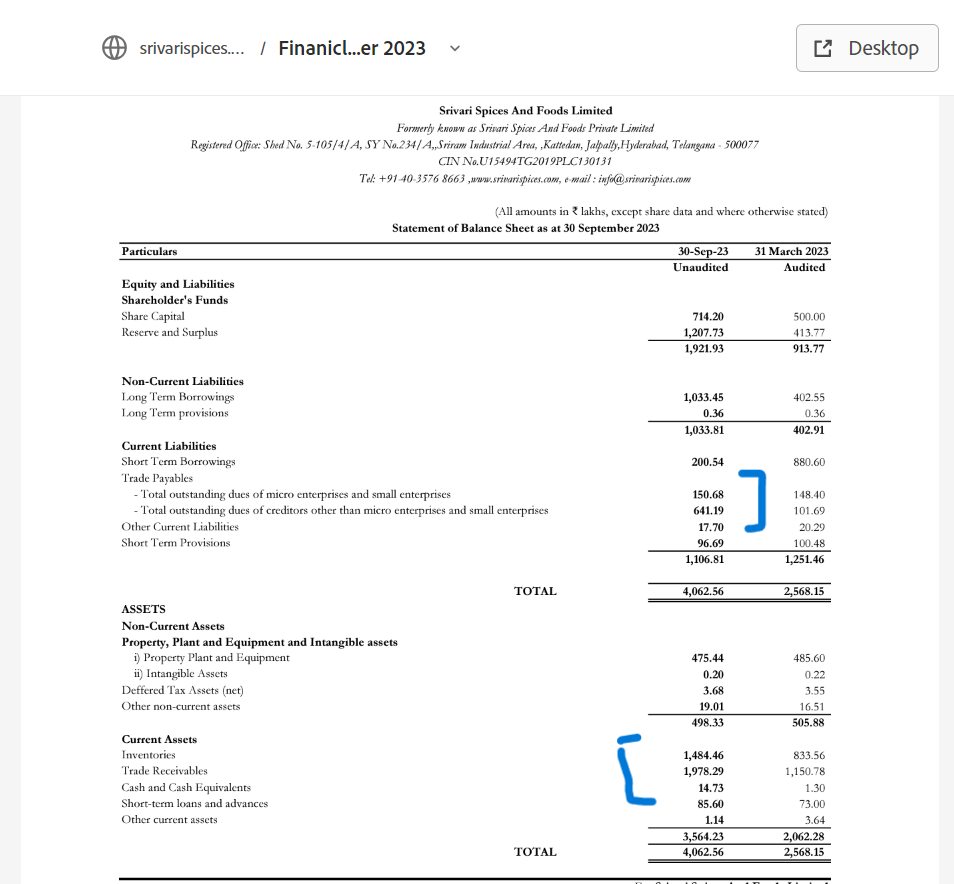
Task: Open the srivarispices breadcrumb link
Action: tap(191, 48)
